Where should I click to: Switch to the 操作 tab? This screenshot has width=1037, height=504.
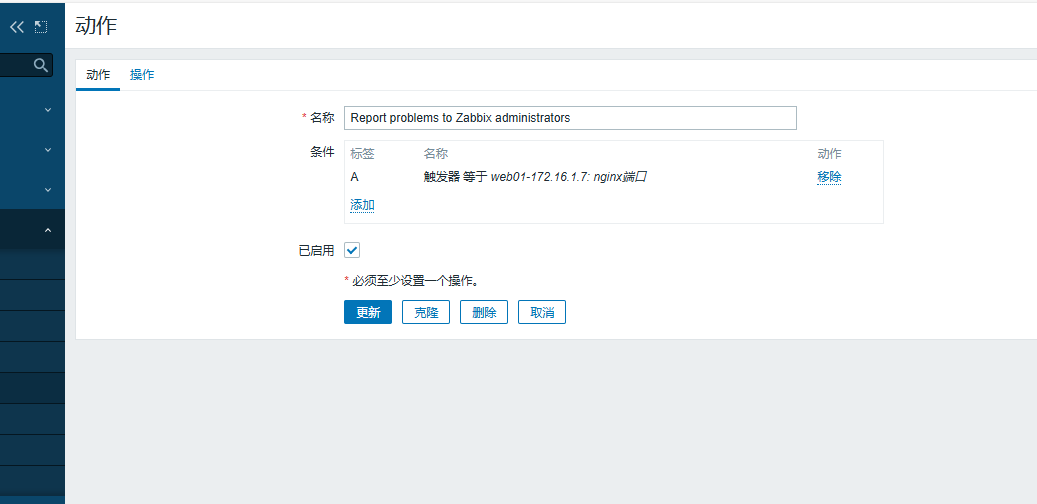click(x=142, y=75)
